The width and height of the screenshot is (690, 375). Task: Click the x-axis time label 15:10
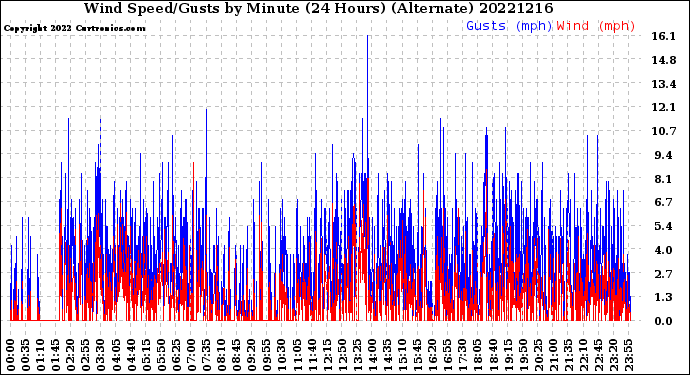402,355
